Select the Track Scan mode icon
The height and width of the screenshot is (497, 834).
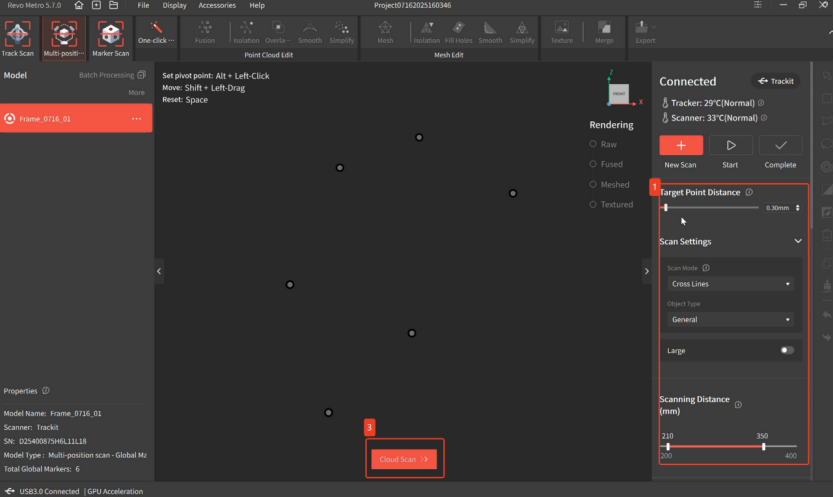pyautogui.click(x=17, y=36)
